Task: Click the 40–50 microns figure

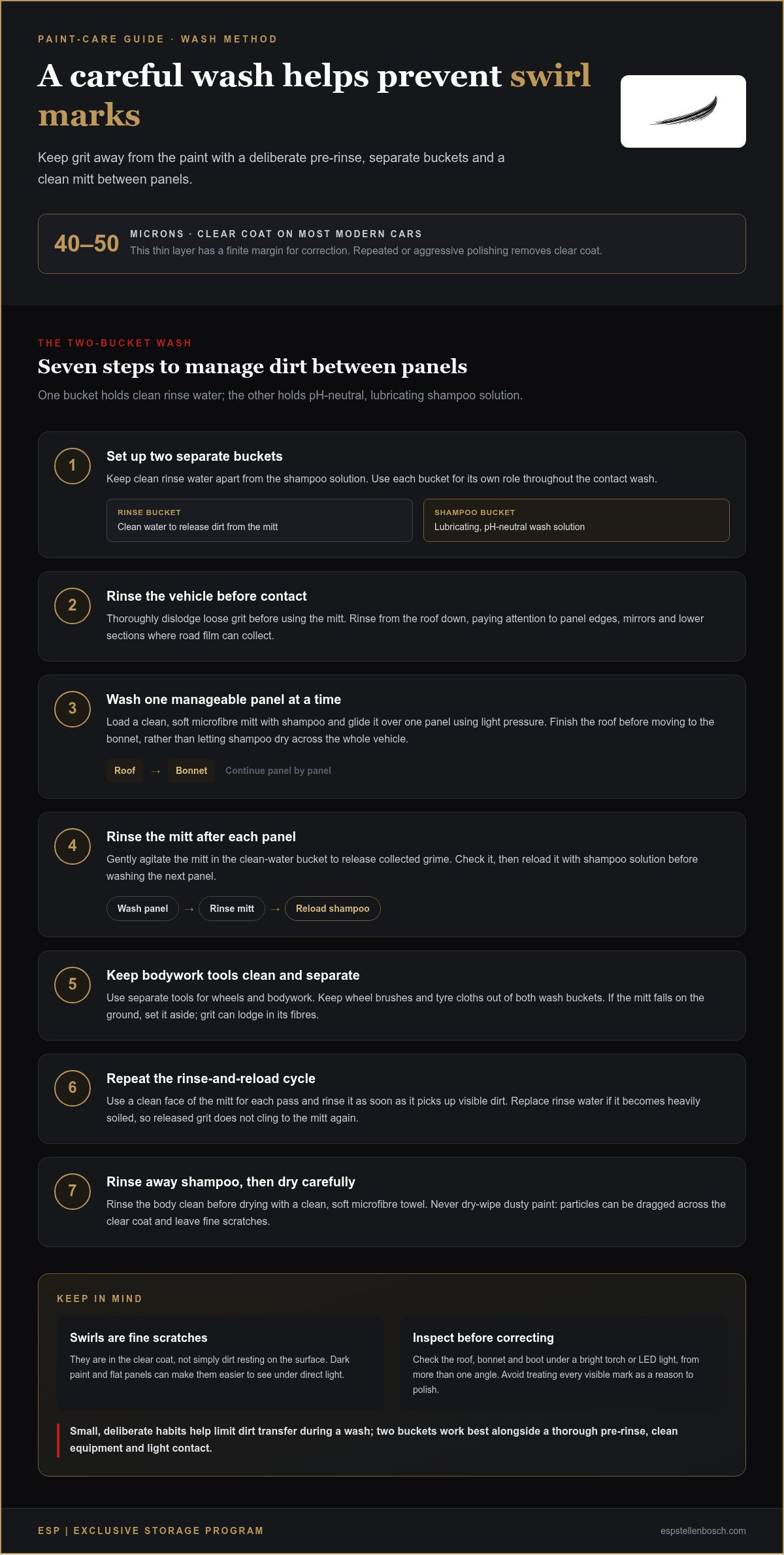Action: [x=86, y=244]
